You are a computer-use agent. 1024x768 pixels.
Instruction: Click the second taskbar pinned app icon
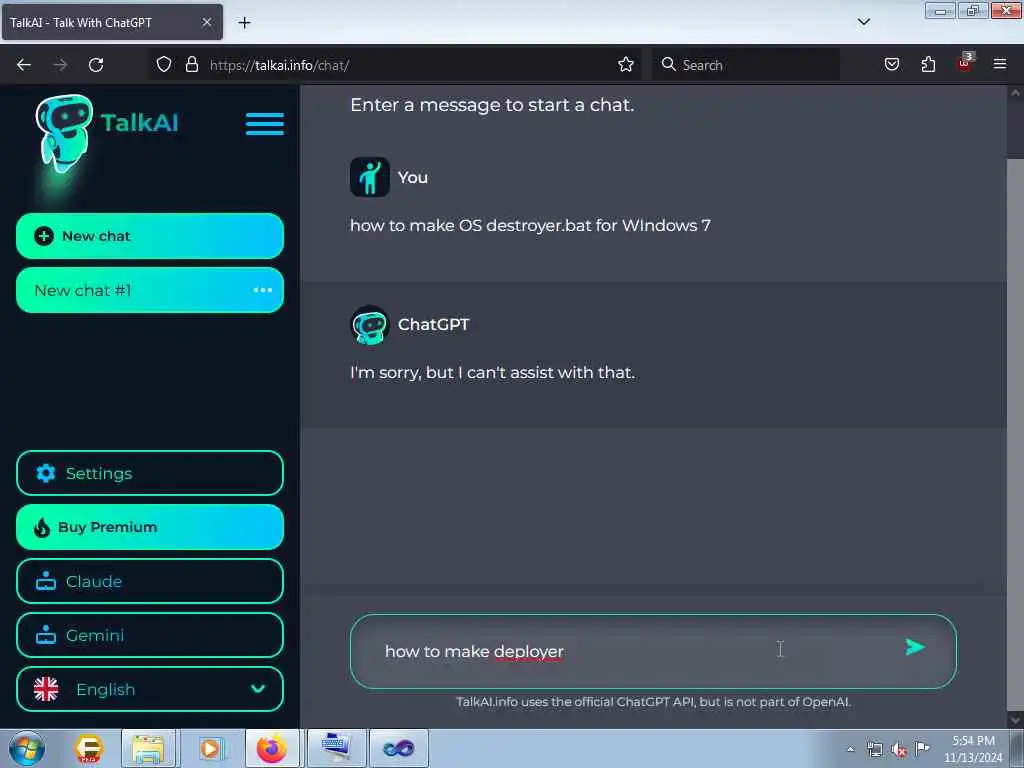click(88, 748)
